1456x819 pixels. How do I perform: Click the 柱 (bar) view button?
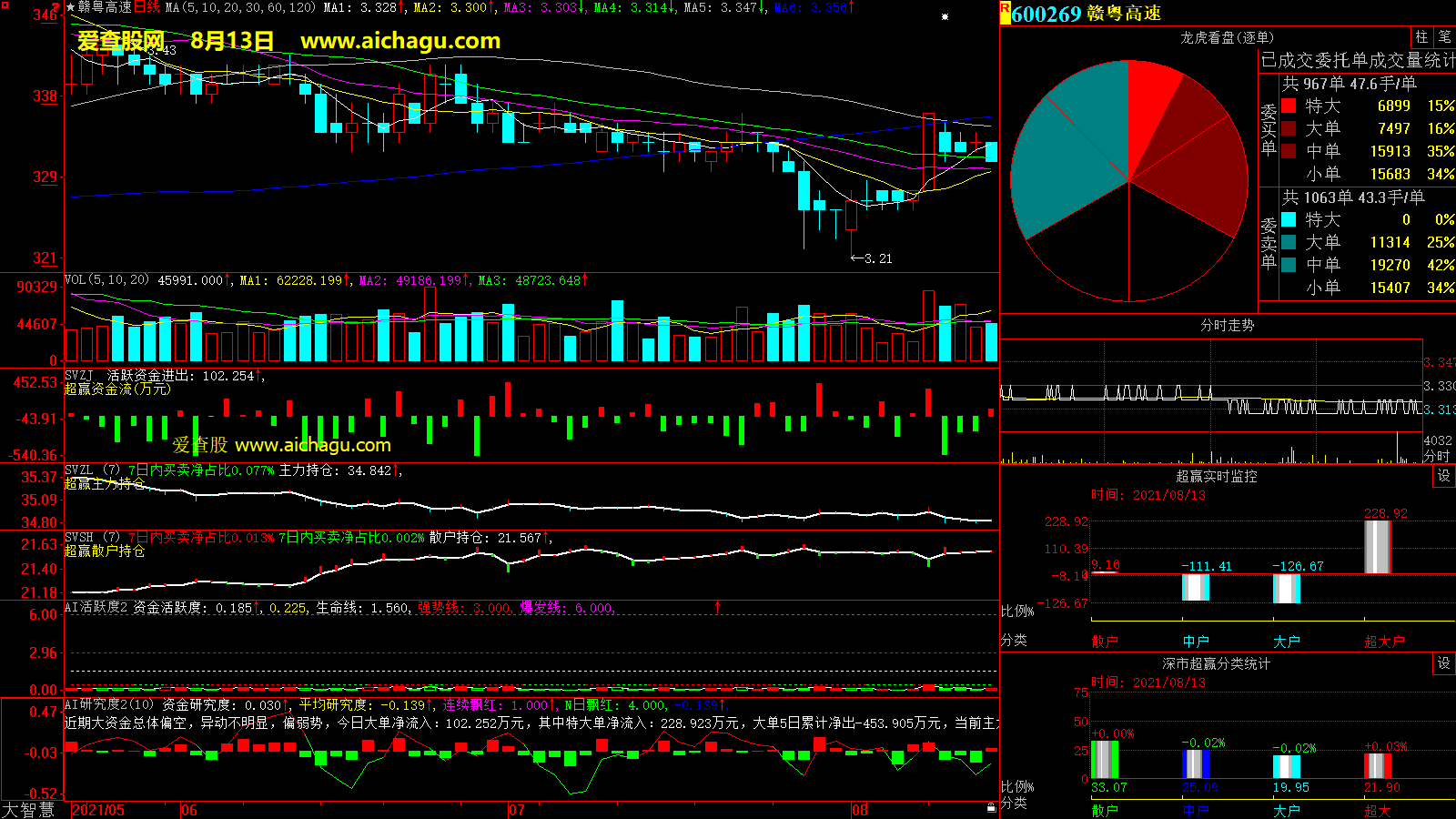pyautogui.click(x=1421, y=37)
